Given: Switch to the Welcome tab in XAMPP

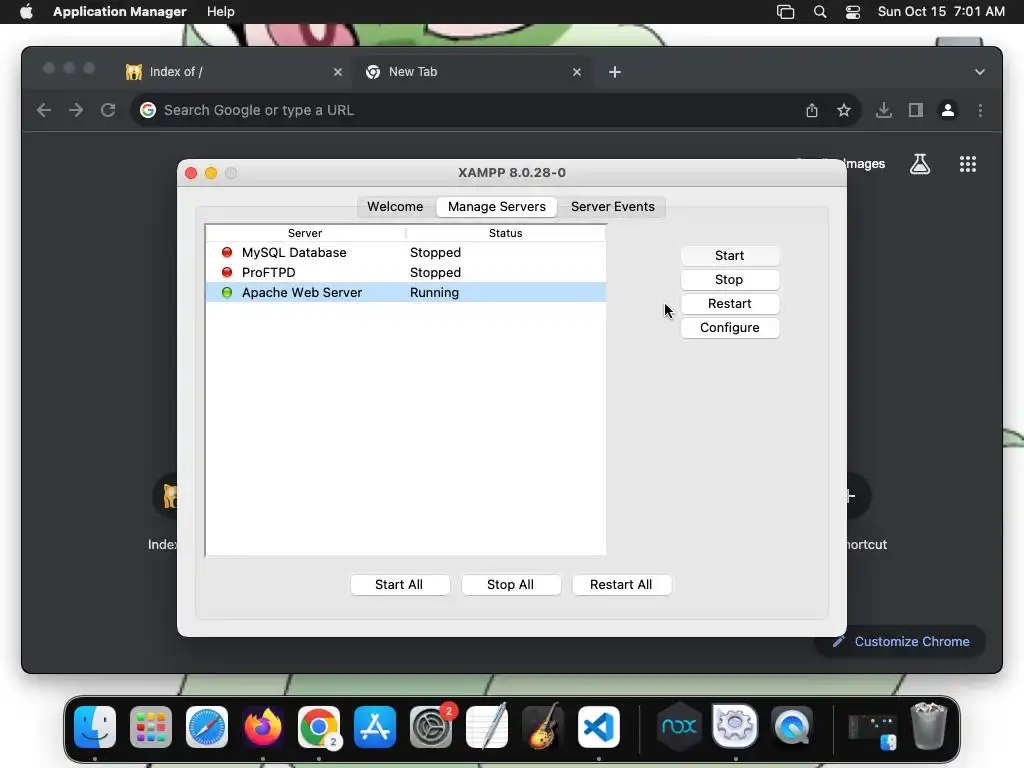Looking at the screenshot, I should 395,206.
